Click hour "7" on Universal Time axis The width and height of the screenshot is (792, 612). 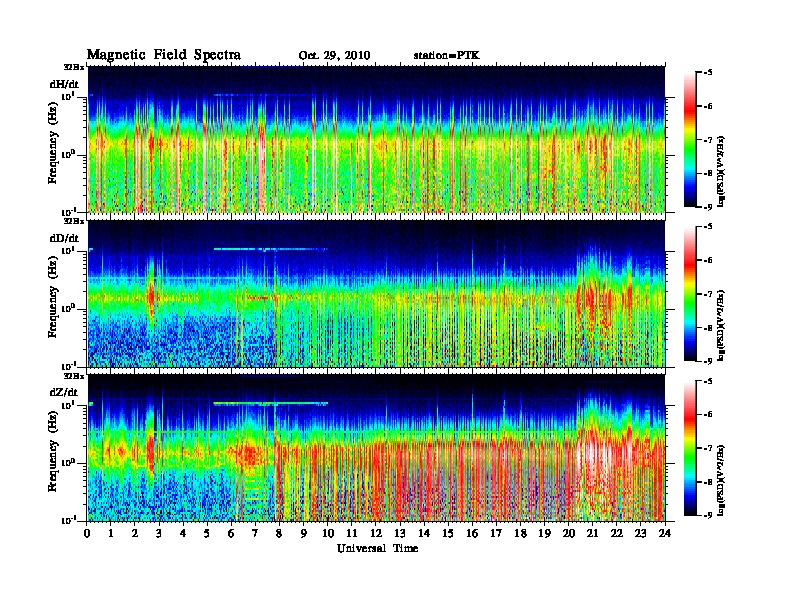coord(256,533)
